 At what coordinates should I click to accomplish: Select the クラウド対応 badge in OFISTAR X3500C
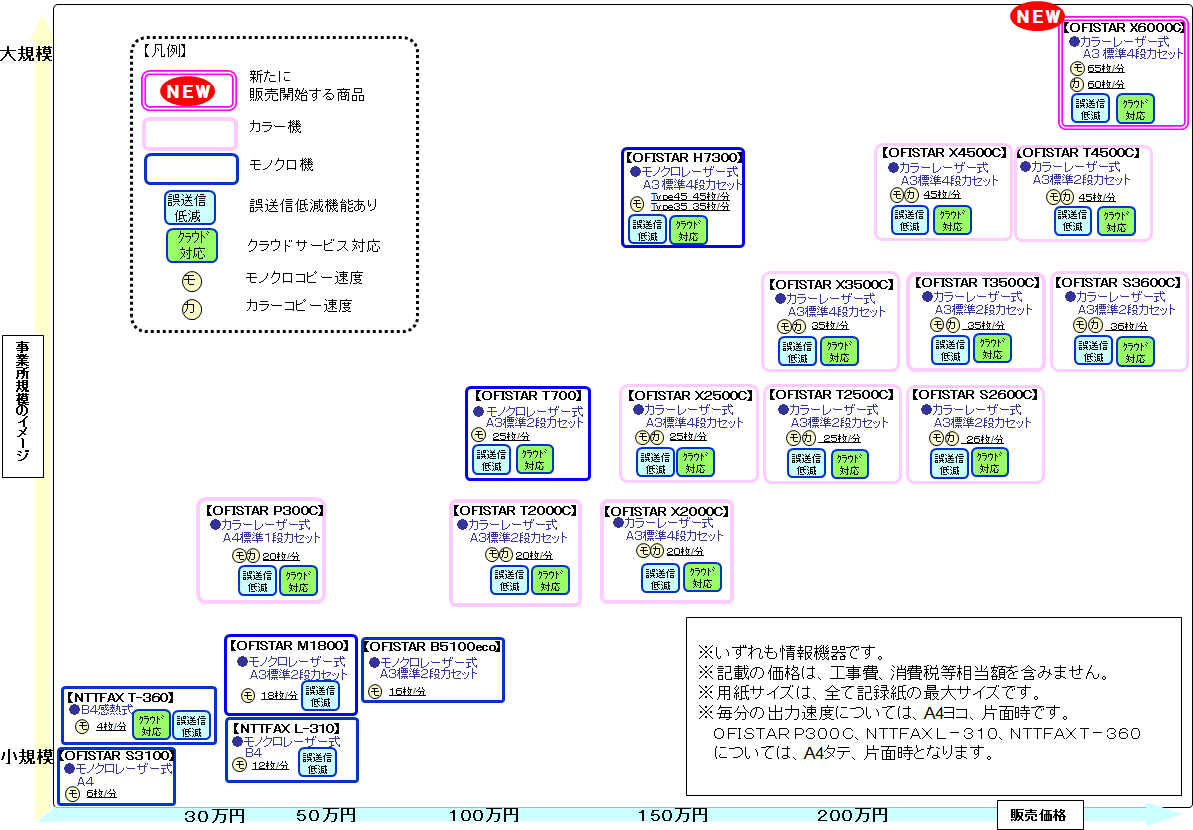[x=839, y=351]
